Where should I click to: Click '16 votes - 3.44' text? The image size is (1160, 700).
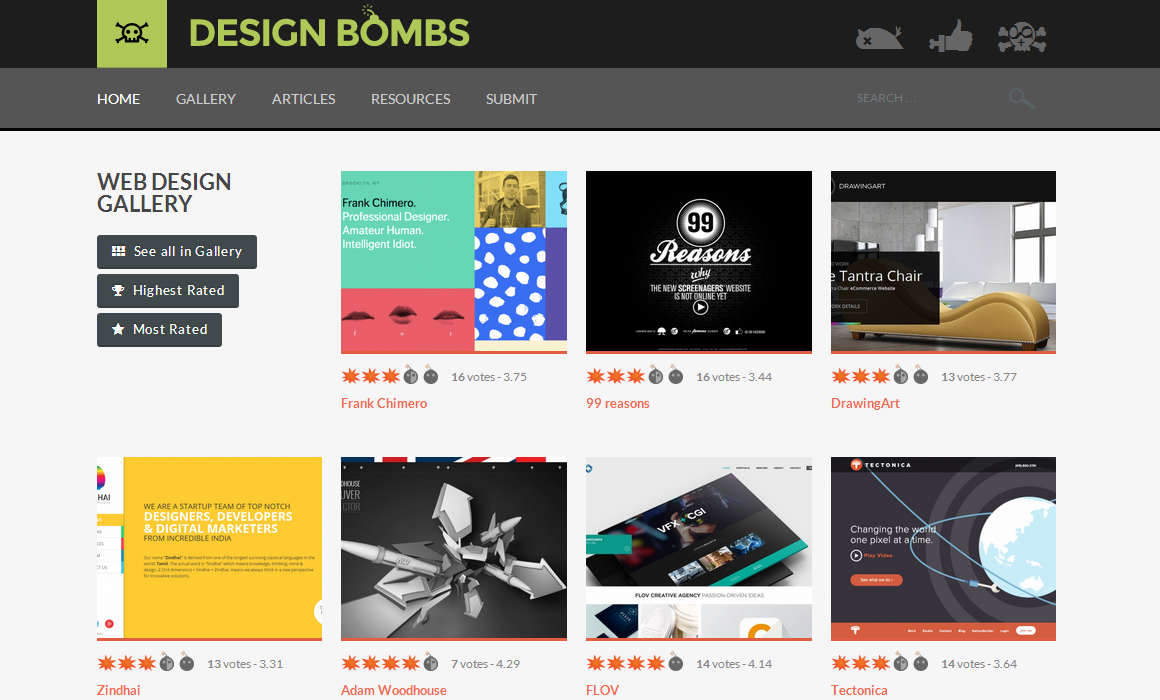click(734, 377)
